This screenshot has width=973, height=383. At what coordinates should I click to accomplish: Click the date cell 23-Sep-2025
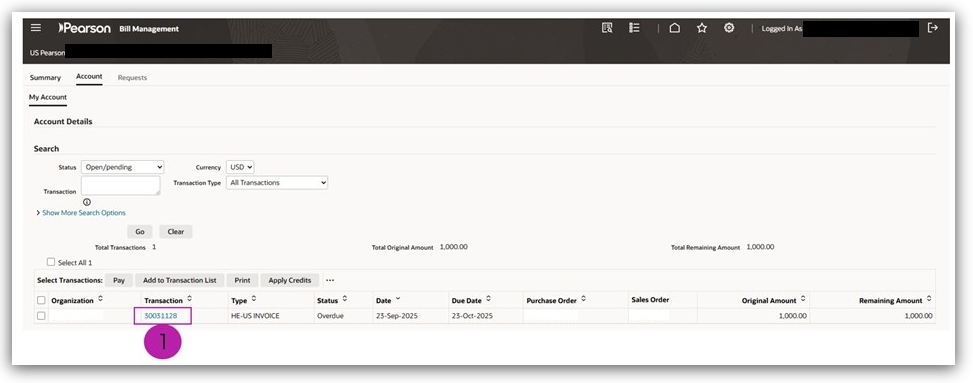pyautogui.click(x=397, y=315)
